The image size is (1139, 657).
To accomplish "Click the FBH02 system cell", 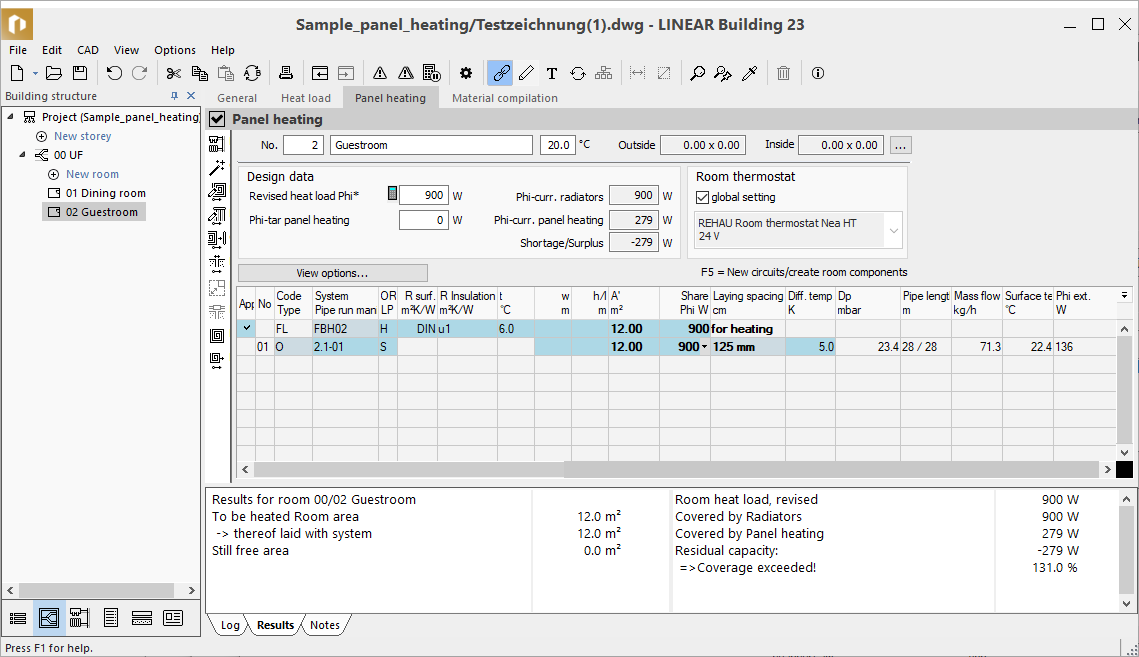I will (345, 328).
